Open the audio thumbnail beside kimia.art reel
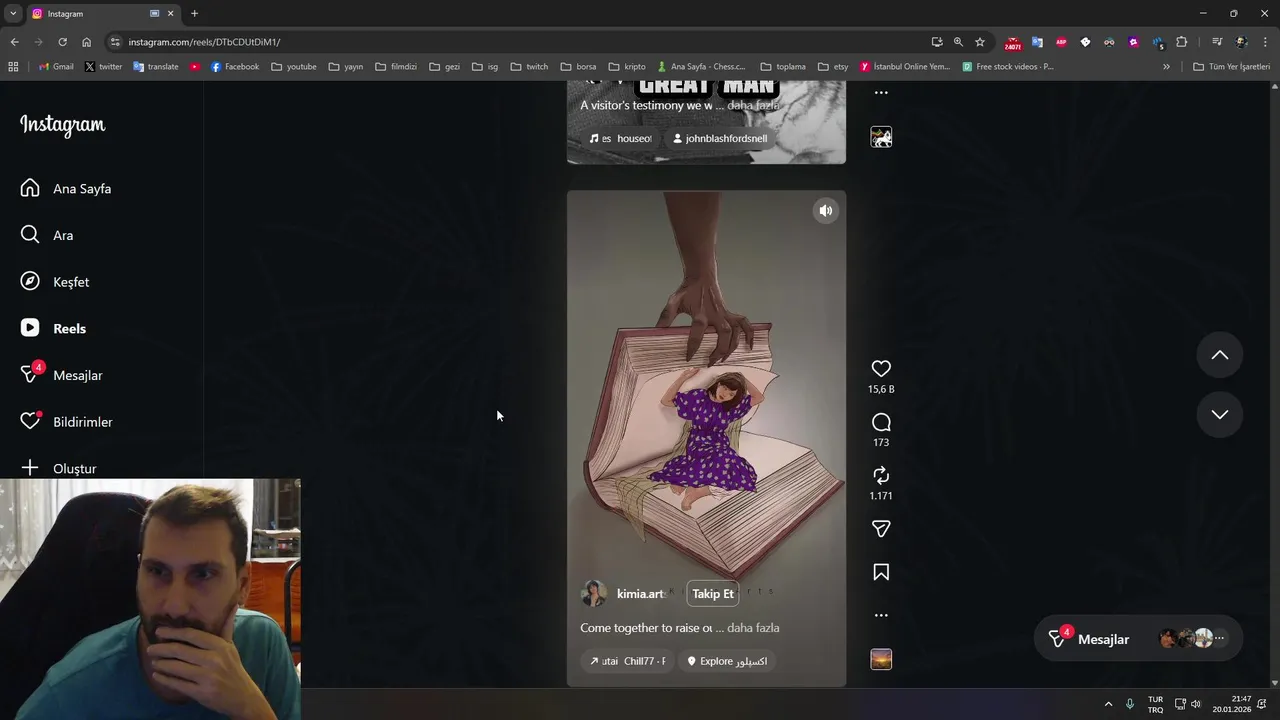1280x720 pixels. (x=881, y=659)
